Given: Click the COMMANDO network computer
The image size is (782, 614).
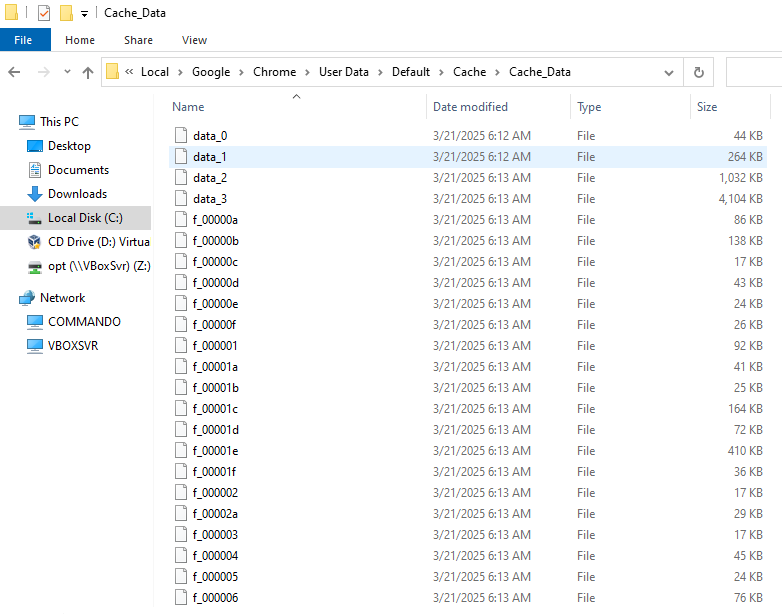Looking at the screenshot, I should coord(84,322).
